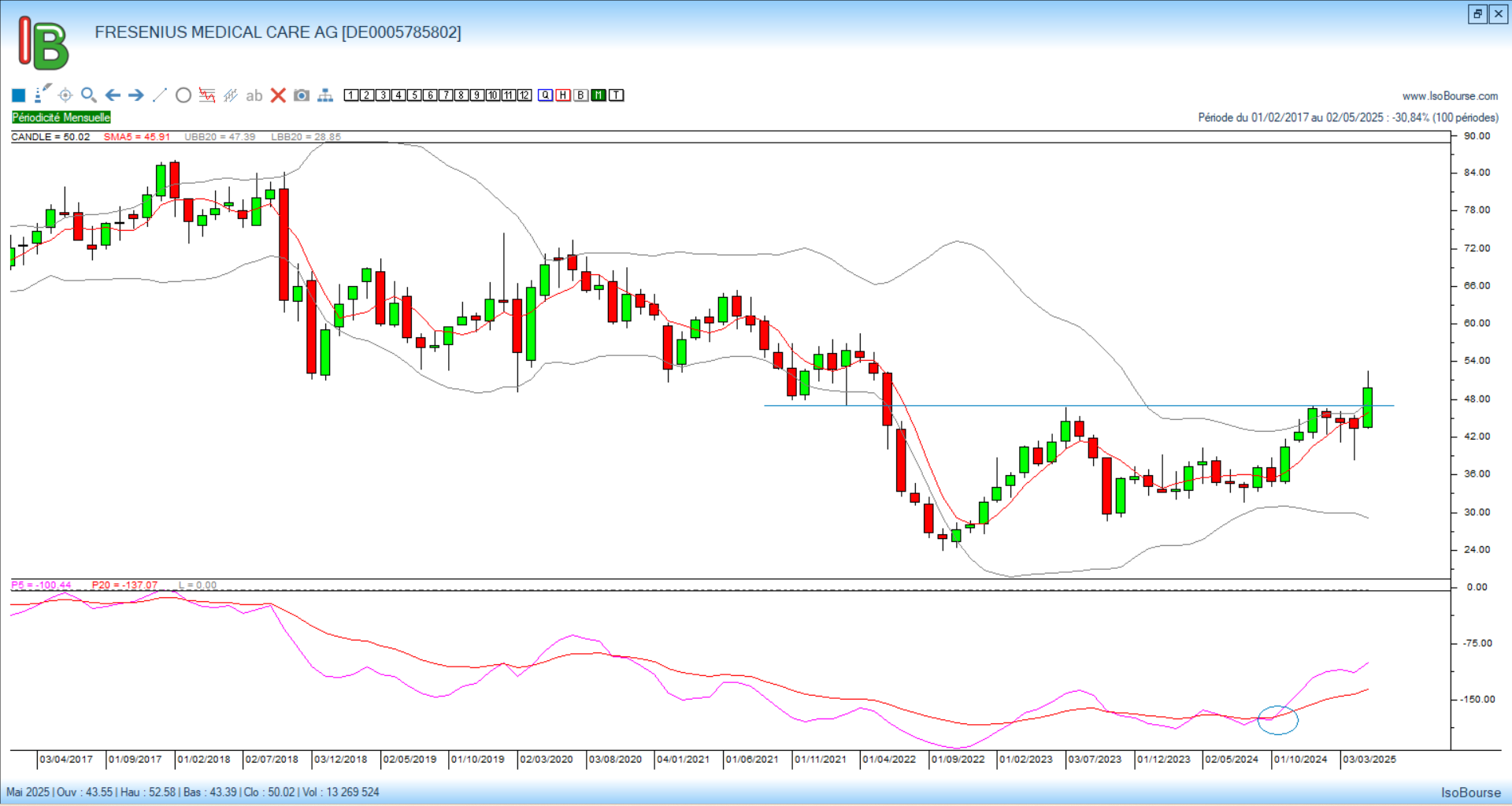Select period button 4
Image resolution: width=1512 pixels, height=806 pixels.
[x=398, y=95]
